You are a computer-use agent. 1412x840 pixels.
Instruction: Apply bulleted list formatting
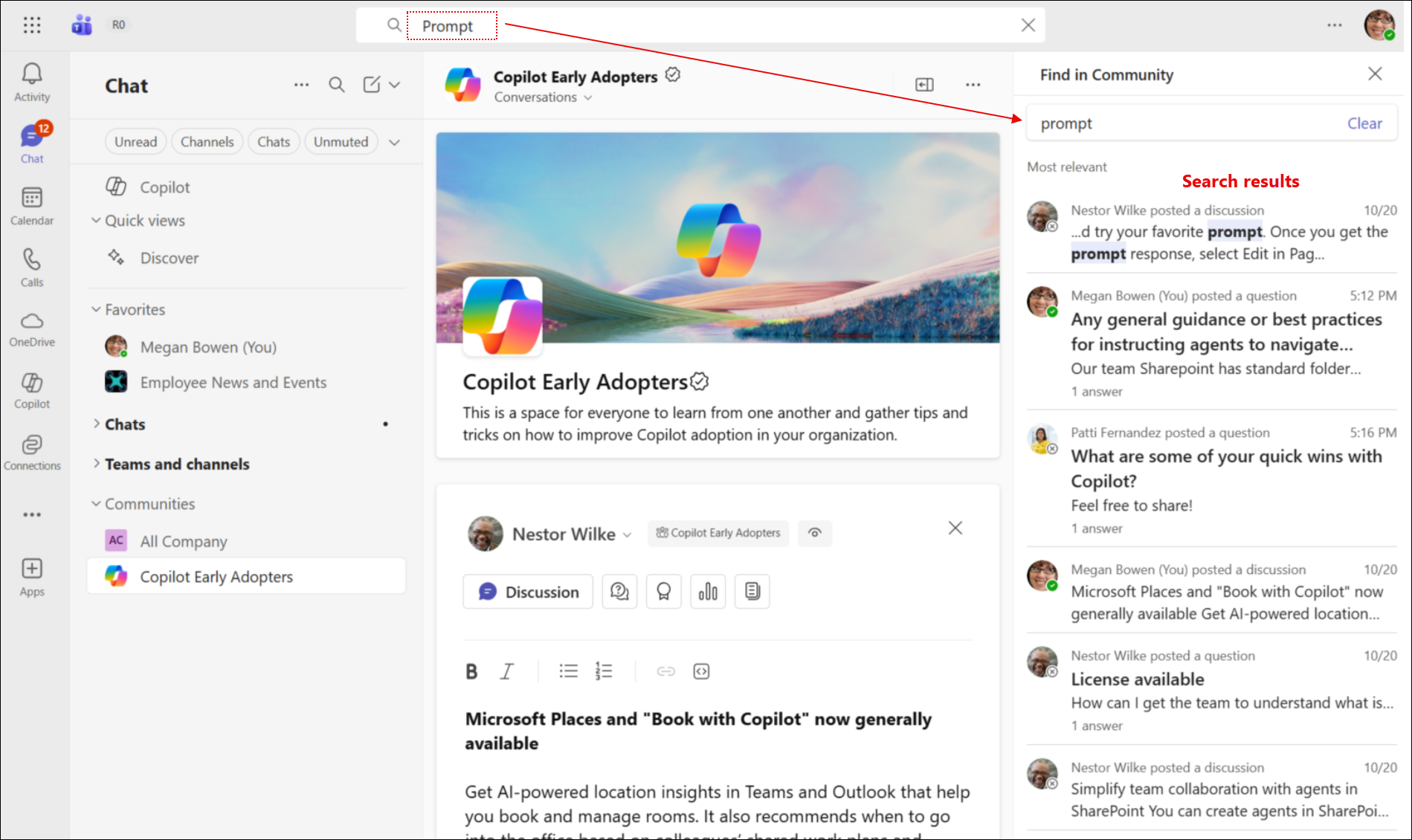pos(568,671)
